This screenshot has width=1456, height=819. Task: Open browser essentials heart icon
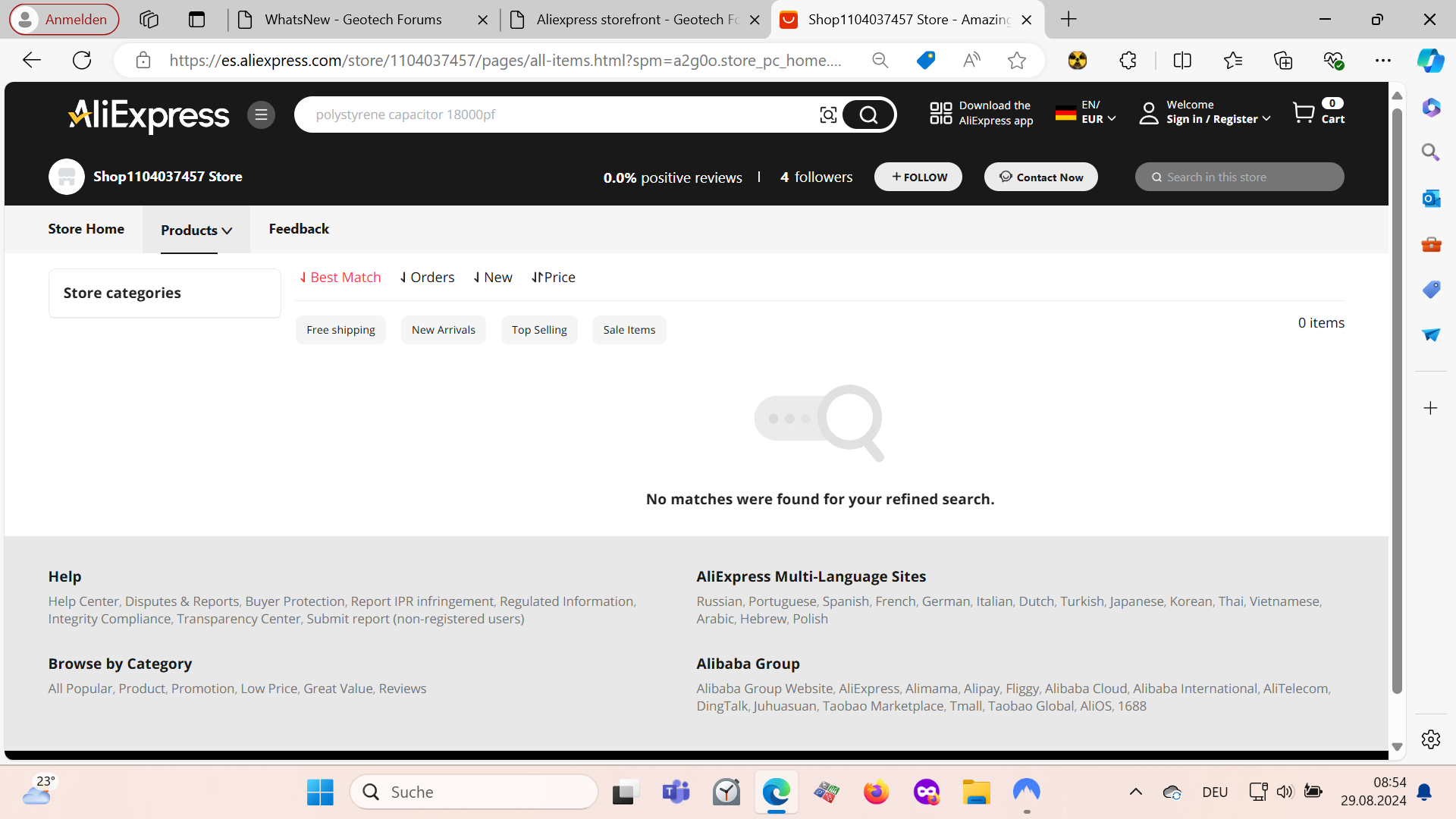(1334, 60)
